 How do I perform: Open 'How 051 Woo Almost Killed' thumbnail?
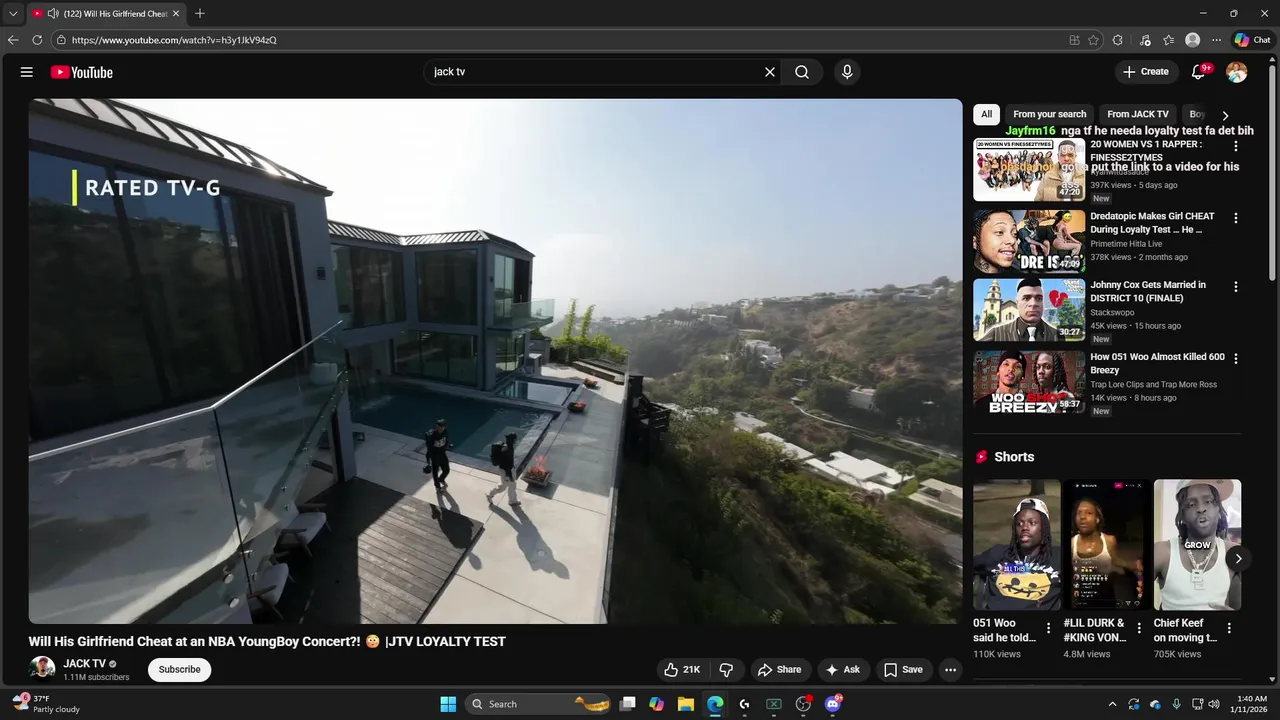click(x=1029, y=381)
